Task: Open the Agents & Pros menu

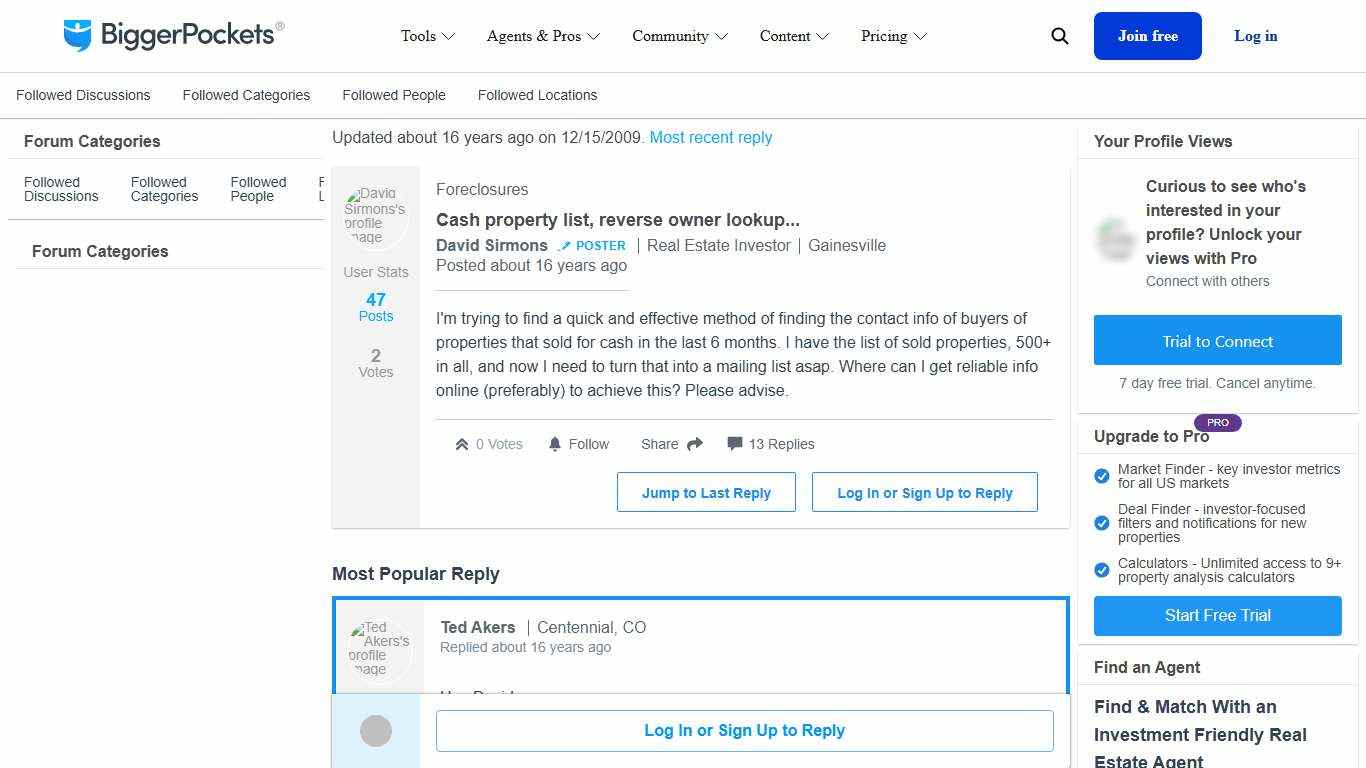Action: coord(543,36)
